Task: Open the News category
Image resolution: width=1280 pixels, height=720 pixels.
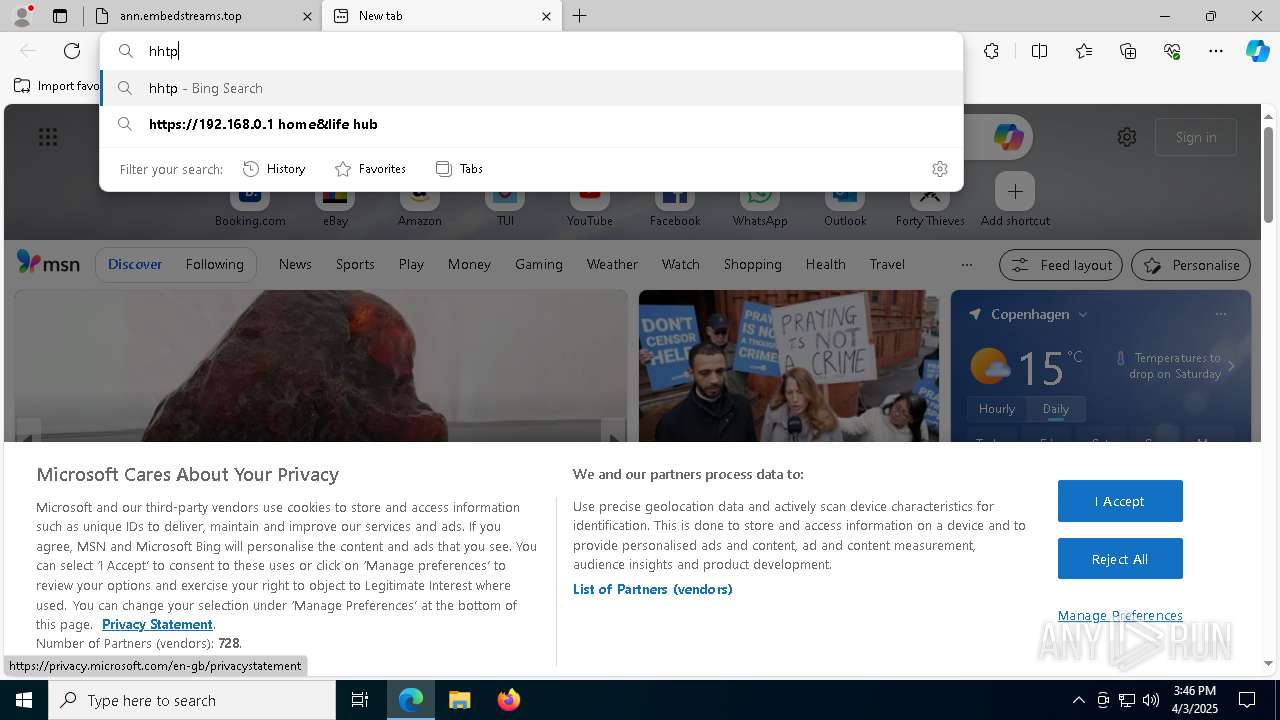Action: tap(295, 265)
